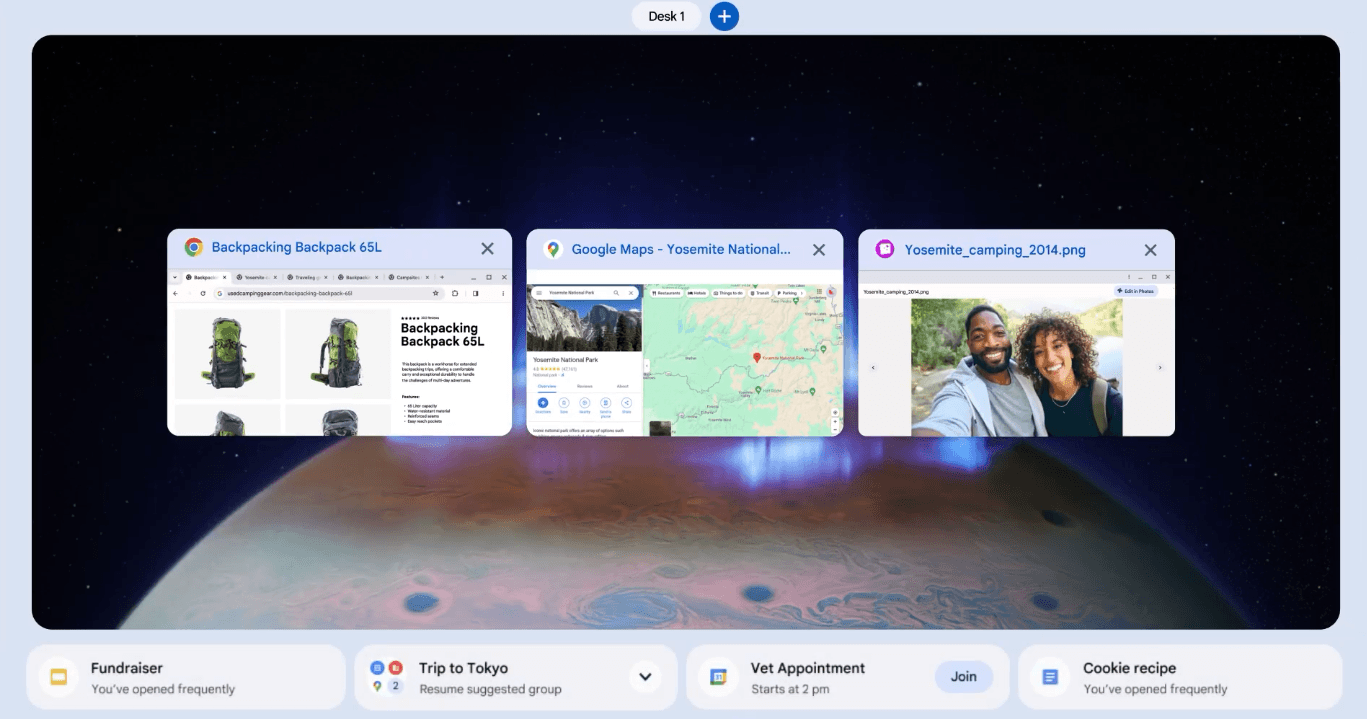Collapse the Maps side panel arrow
The width and height of the screenshot is (1367, 719).
click(647, 366)
